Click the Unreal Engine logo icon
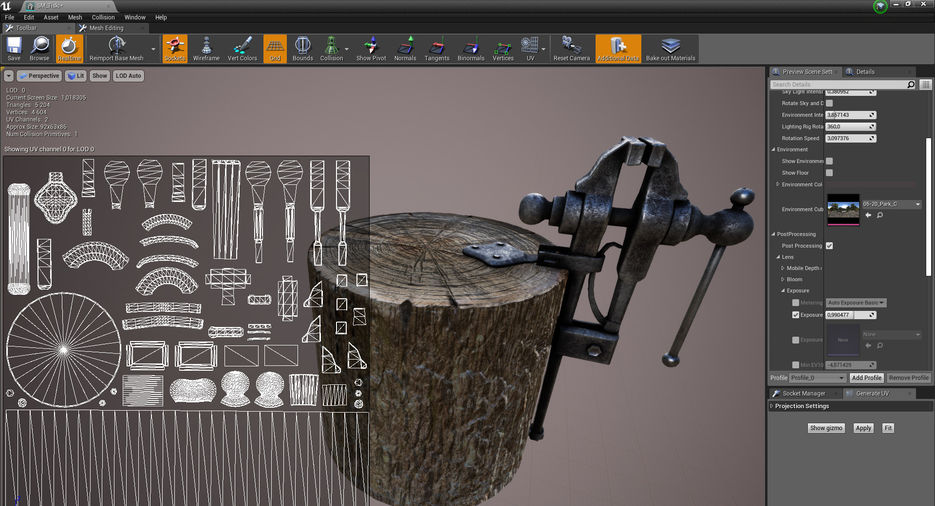 [7, 5]
